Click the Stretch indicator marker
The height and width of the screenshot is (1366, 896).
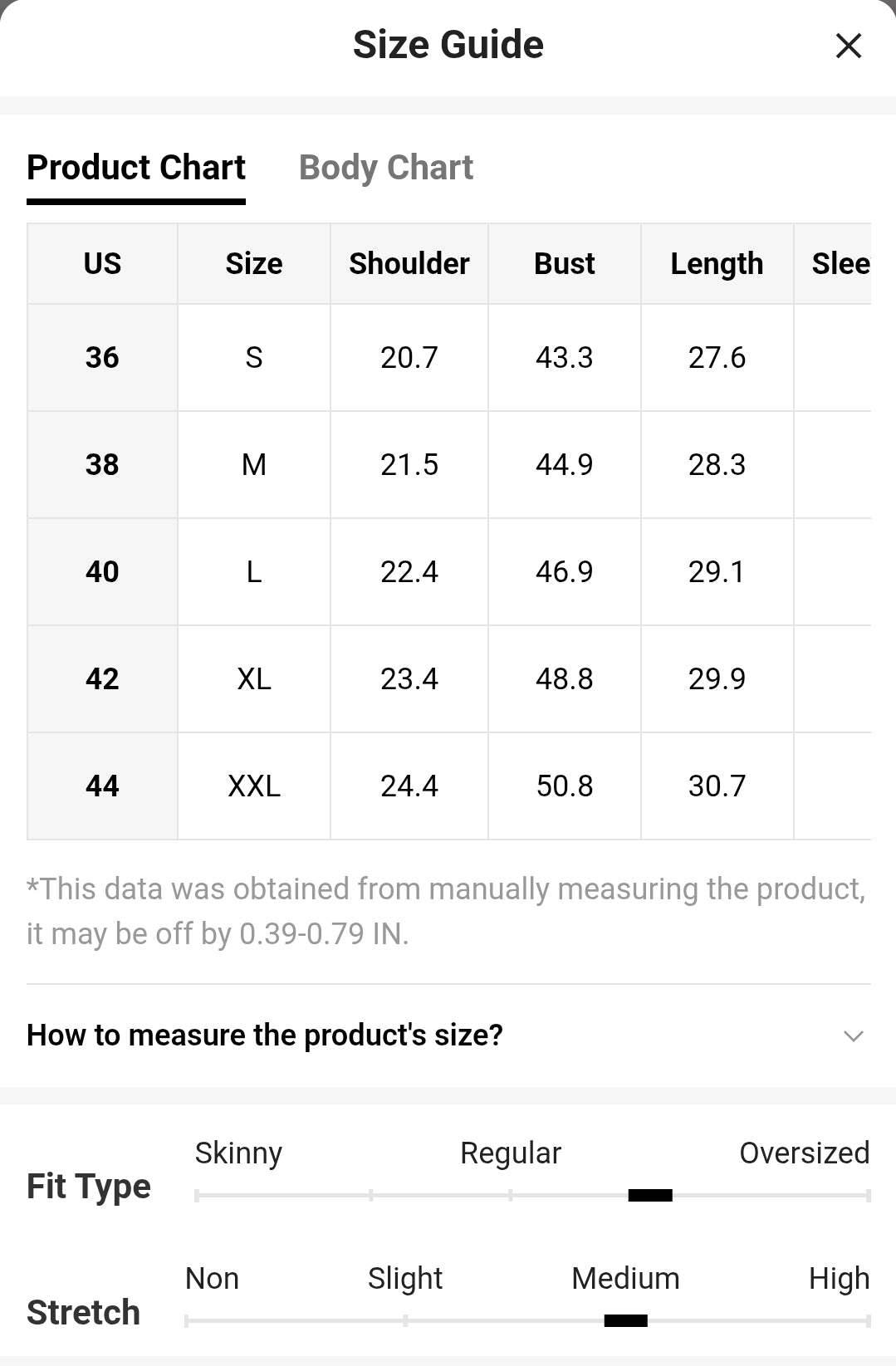coord(625,1321)
